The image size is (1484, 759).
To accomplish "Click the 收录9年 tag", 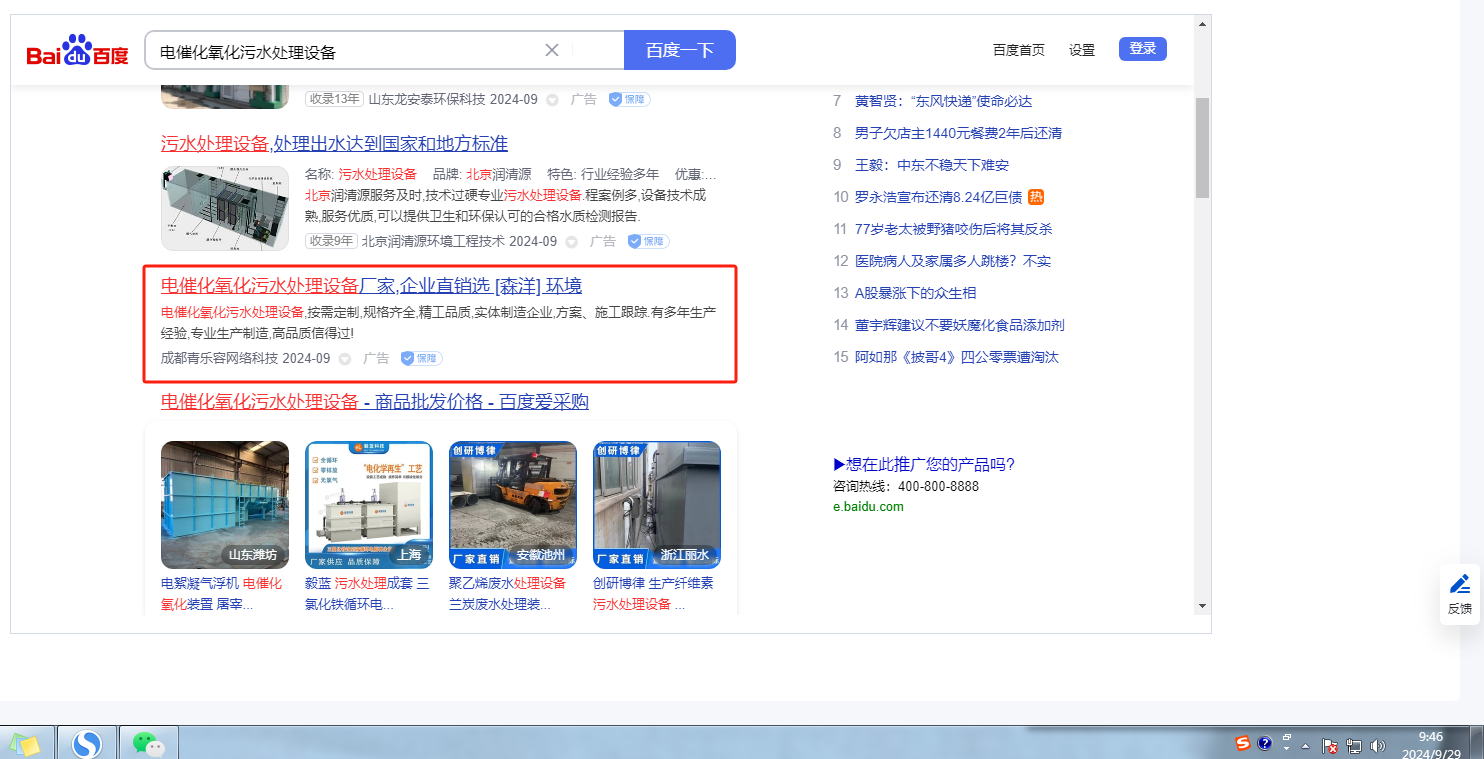I will point(331,241).
